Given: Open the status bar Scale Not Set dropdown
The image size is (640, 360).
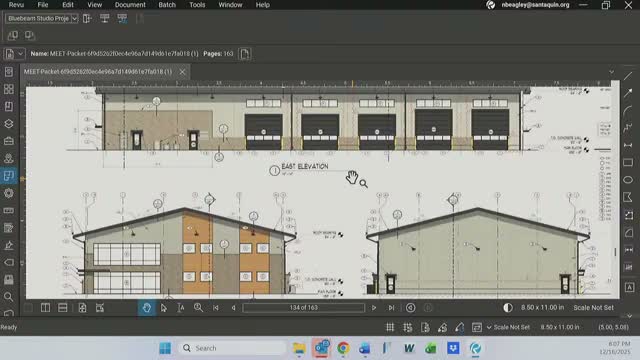Looking at the screenshot, I should [508, 327].
